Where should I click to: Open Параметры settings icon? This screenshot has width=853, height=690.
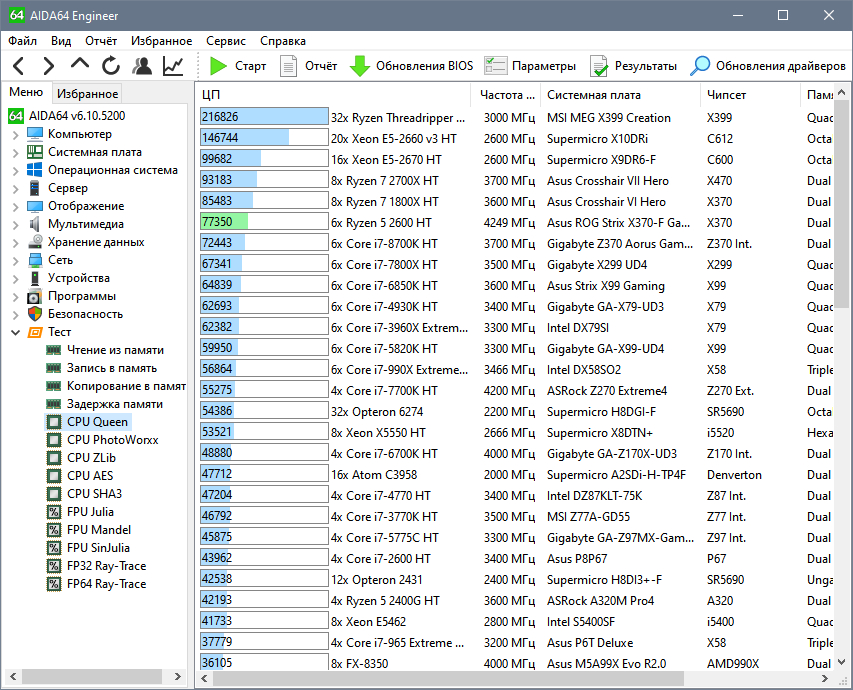pos(495,66)
